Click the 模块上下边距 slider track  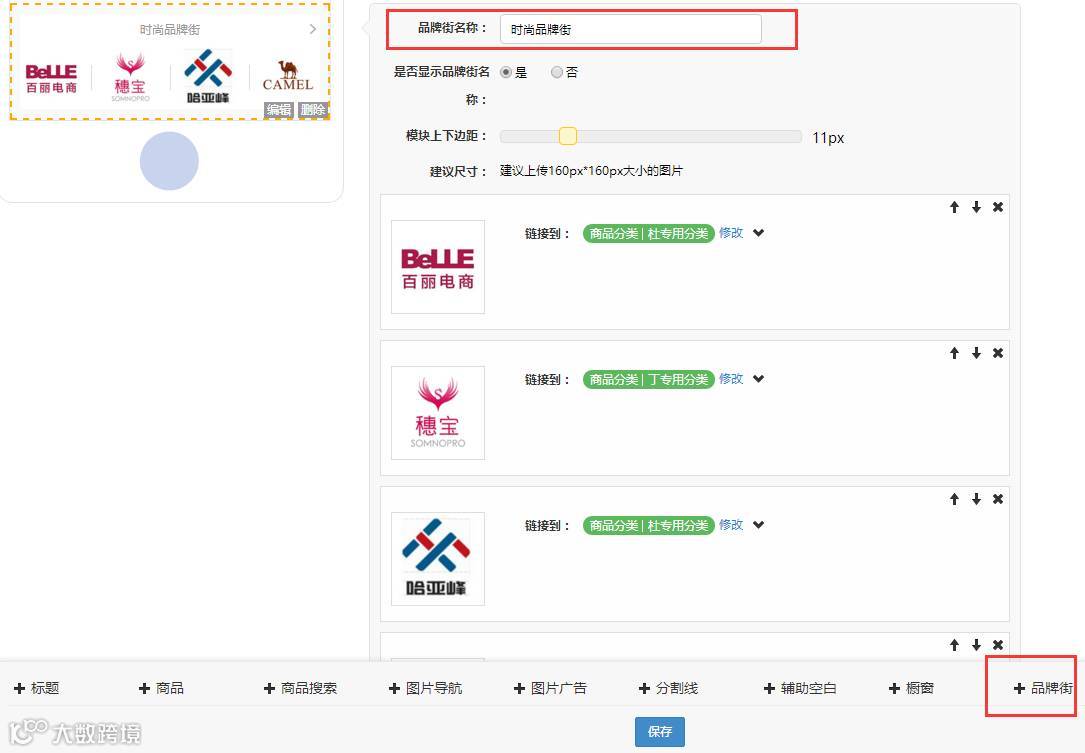(x=650, y=136)
